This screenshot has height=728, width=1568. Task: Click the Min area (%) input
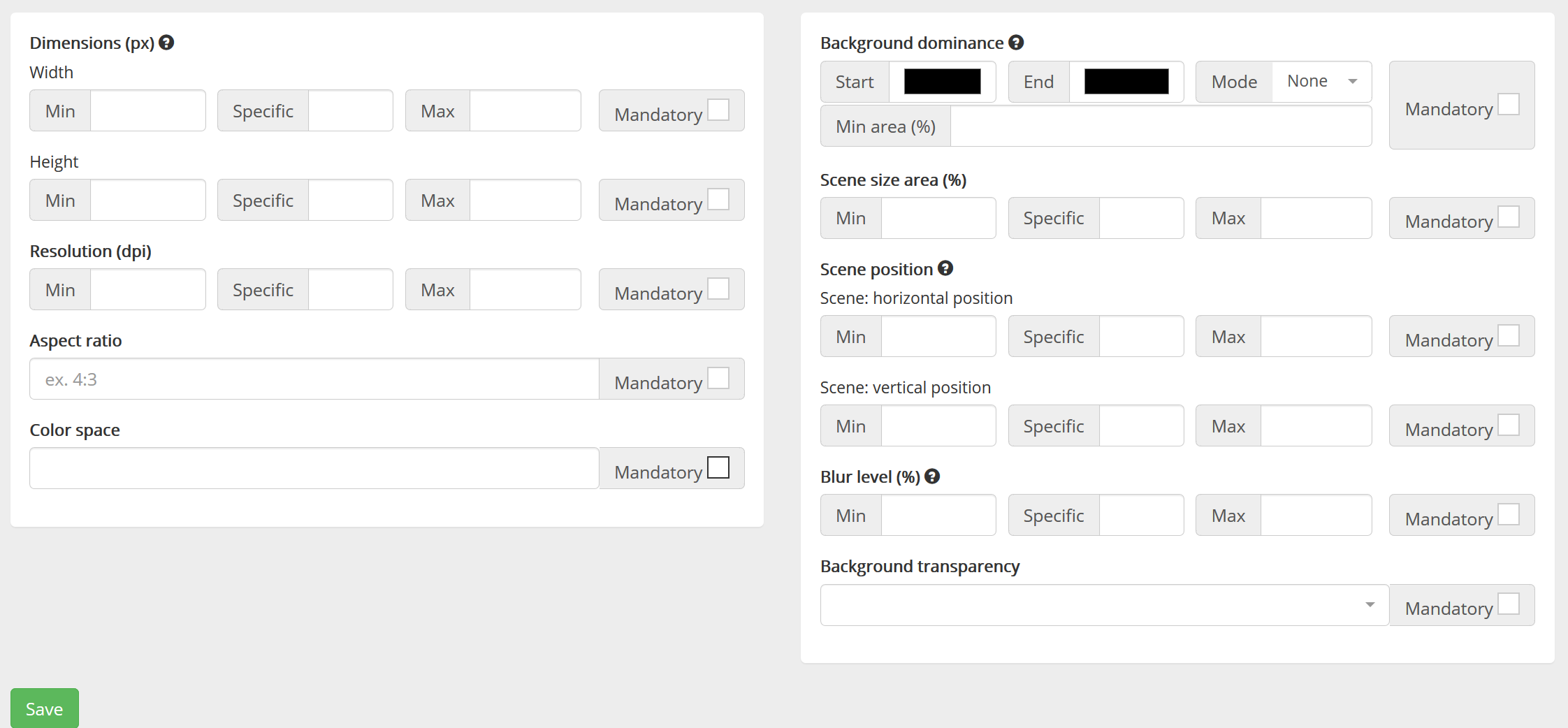point(1160,126)
